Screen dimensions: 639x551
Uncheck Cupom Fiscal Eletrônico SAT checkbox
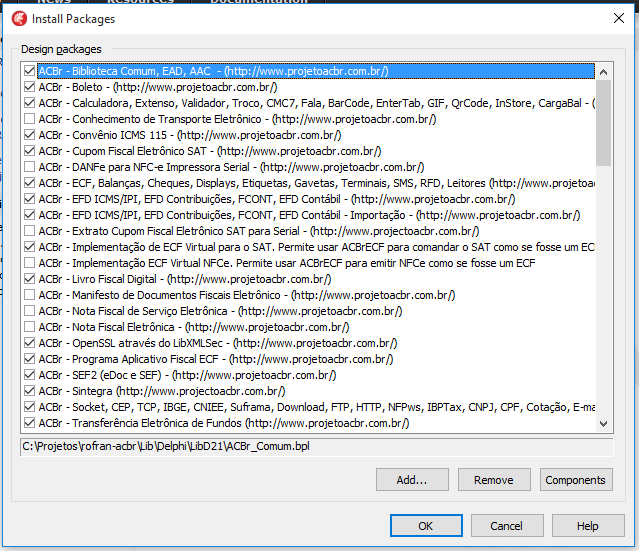[29, 151]
